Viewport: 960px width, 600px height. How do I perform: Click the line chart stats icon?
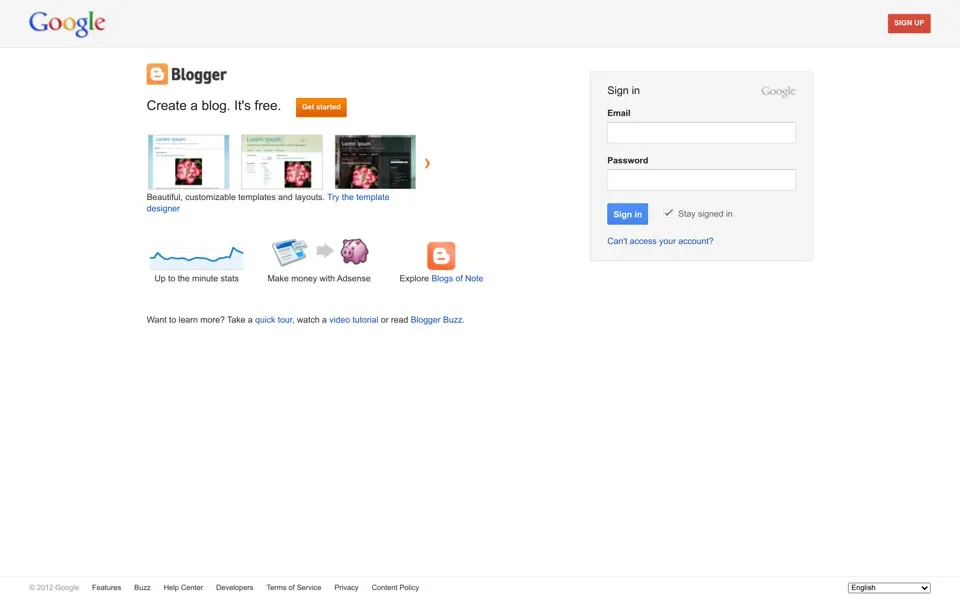click(197, 257)
